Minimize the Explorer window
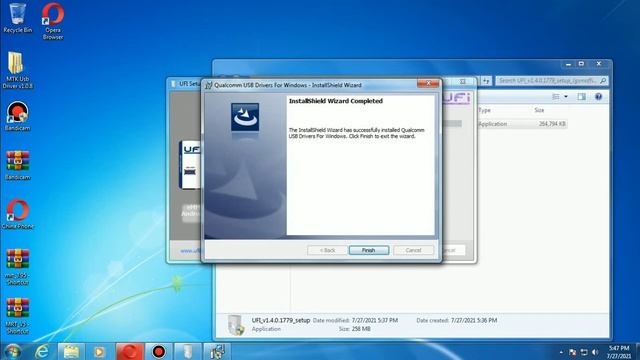The image size is (640, 360). (568, 64)
